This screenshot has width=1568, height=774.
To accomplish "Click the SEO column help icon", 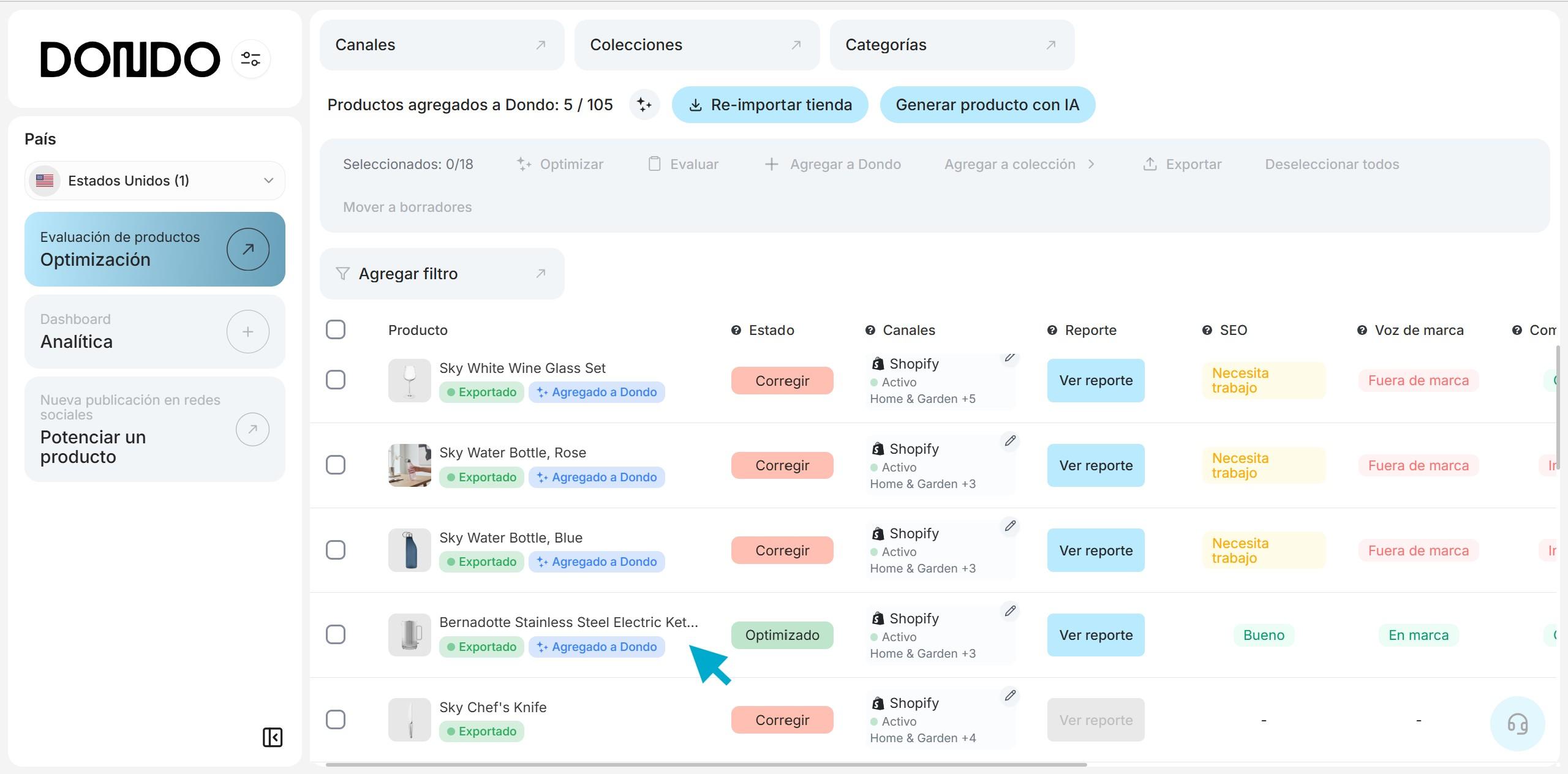I will click(1207, 330).
